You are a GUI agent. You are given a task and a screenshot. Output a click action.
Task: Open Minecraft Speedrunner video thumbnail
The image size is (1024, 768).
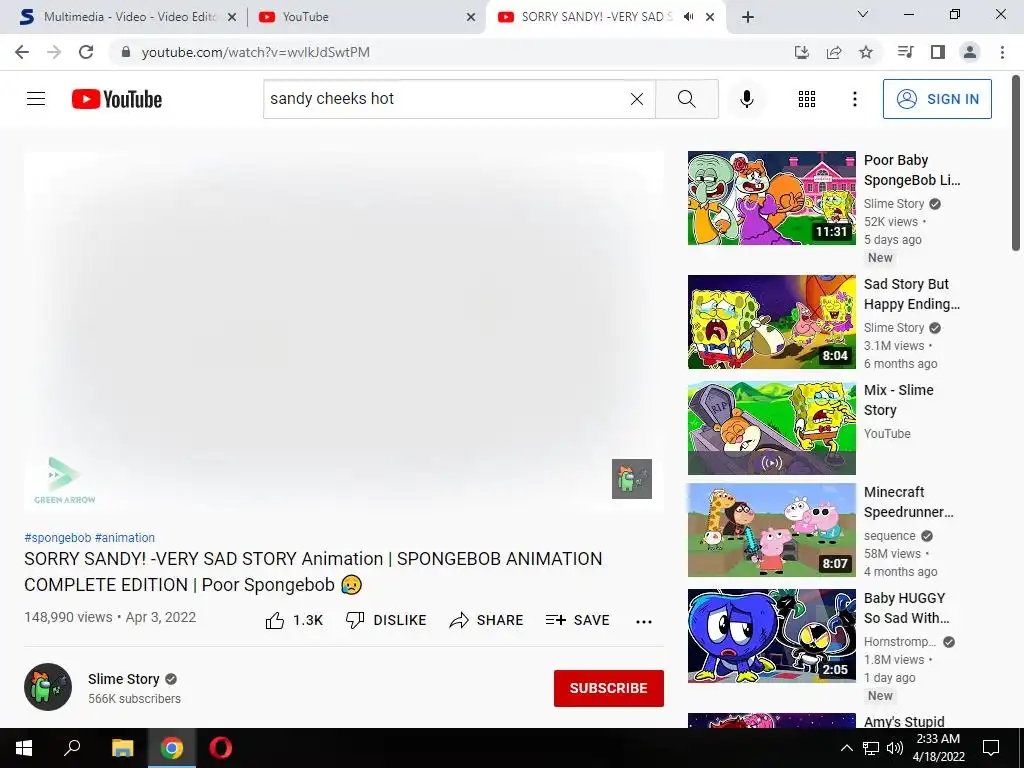771,530
